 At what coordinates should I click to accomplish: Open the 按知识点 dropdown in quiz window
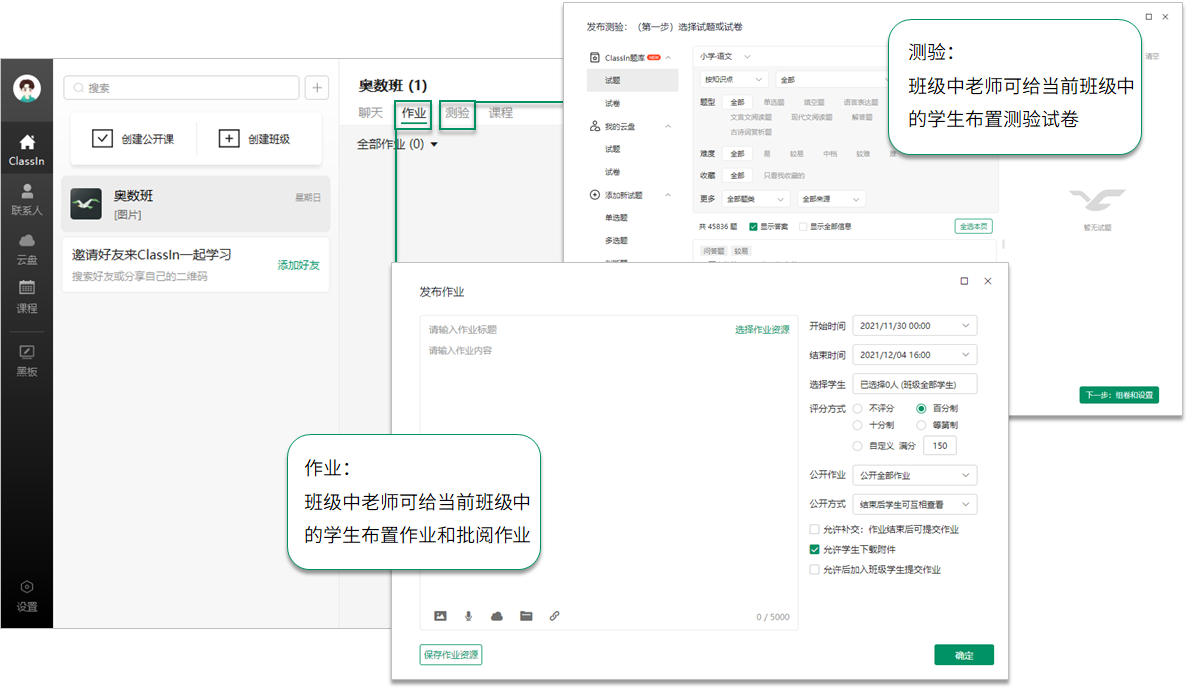[x=733, y=80]
